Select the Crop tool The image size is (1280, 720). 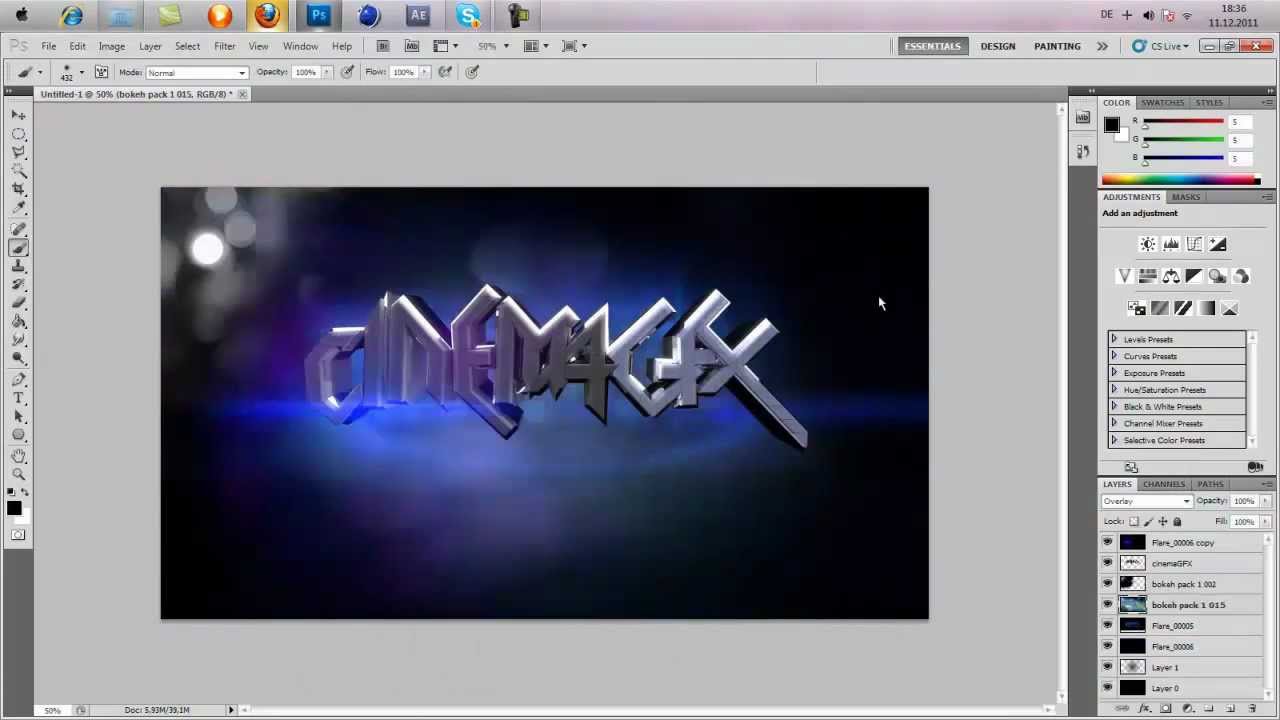(19, 190)
